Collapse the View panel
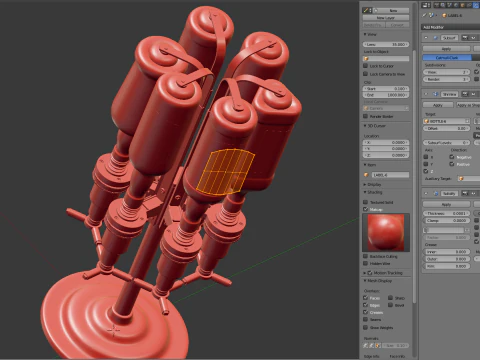The image size is (480, 360). tap(365, 34)
